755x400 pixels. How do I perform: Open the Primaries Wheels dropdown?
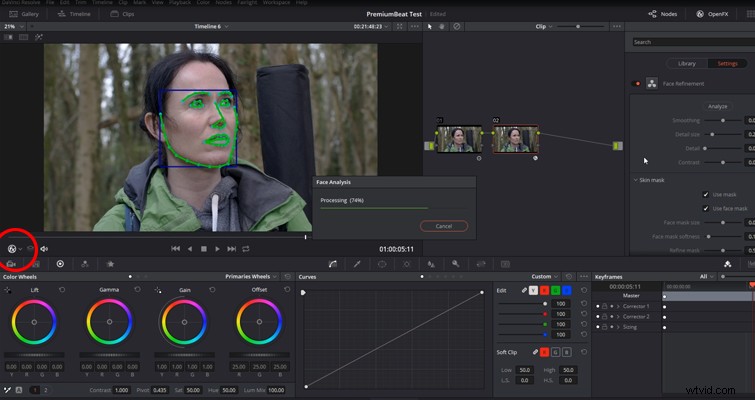(x=251, y=277)
